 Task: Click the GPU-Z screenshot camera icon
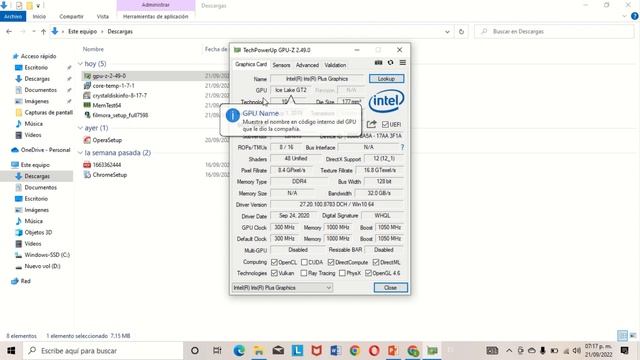pos(378,62)
